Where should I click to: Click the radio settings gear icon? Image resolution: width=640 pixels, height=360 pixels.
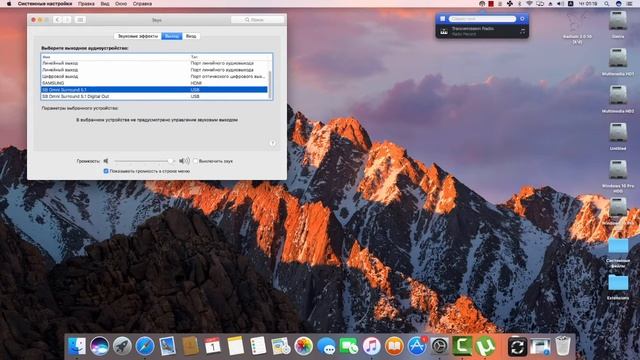coord(522,19)
